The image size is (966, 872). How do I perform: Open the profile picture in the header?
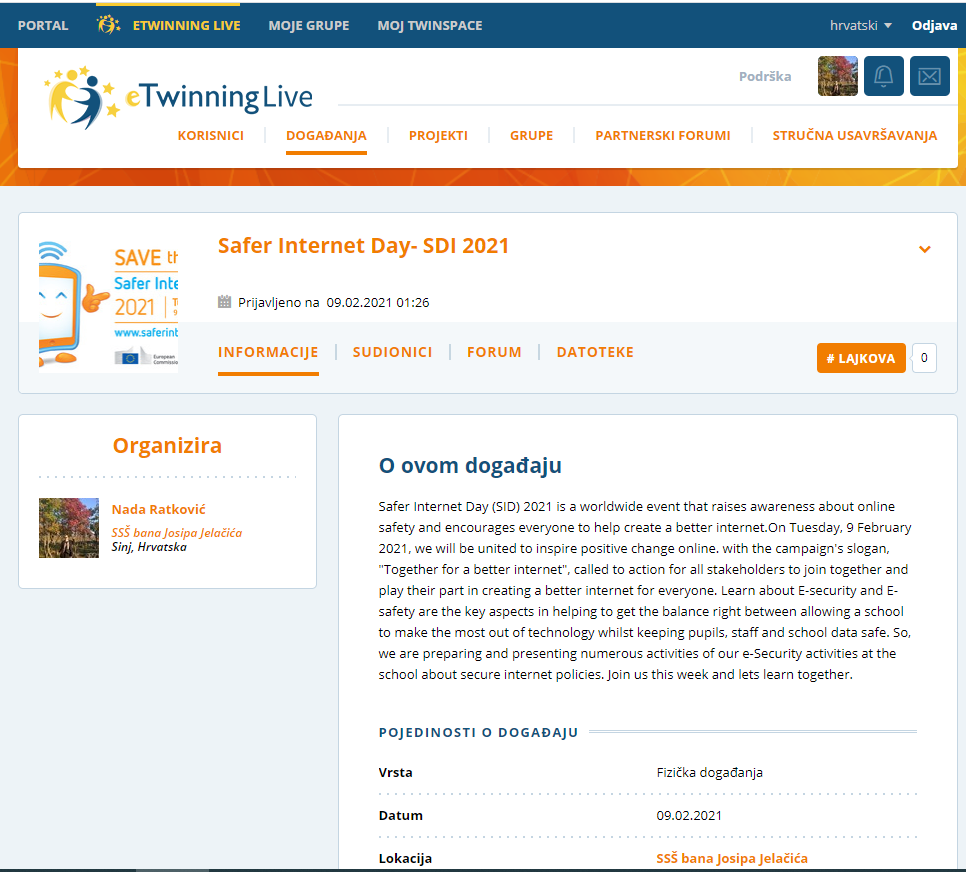(x=837, y=76)
